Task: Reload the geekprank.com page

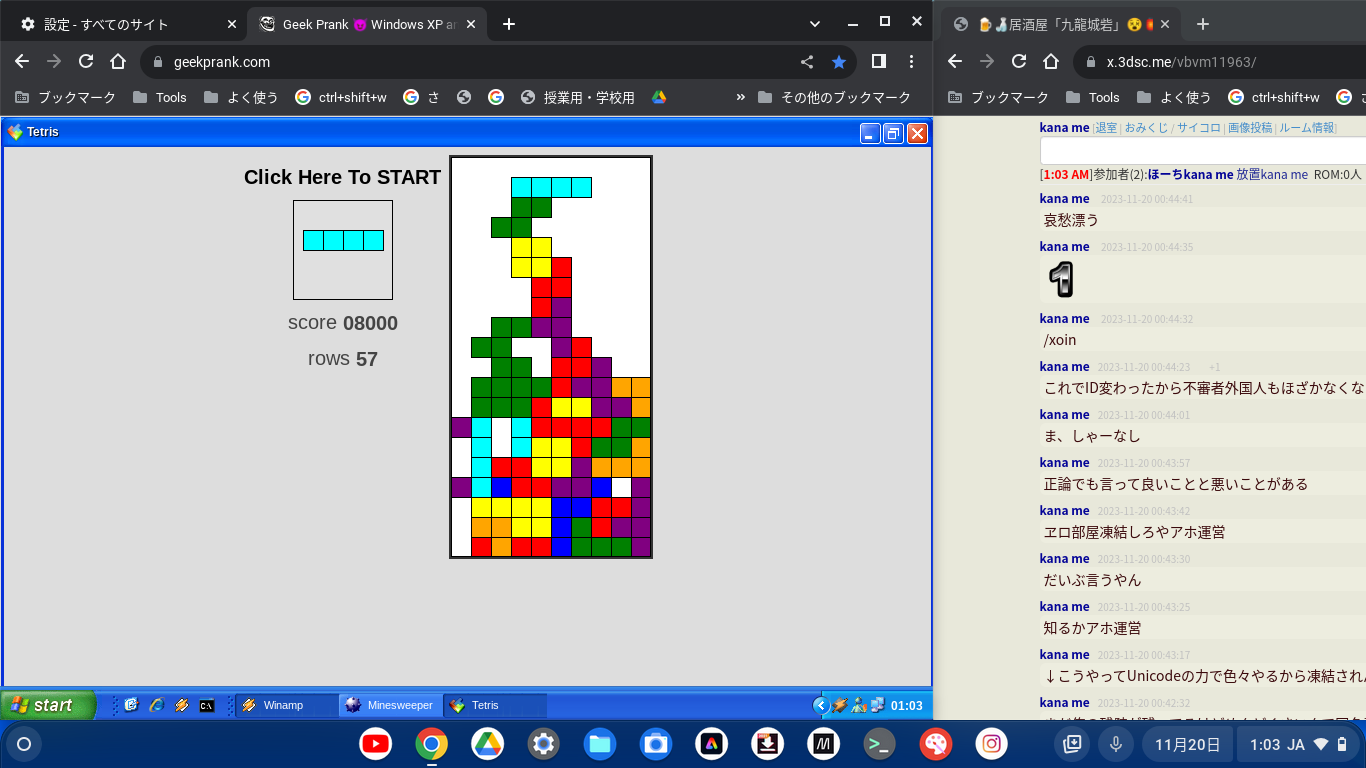Action: click(86, 61)
